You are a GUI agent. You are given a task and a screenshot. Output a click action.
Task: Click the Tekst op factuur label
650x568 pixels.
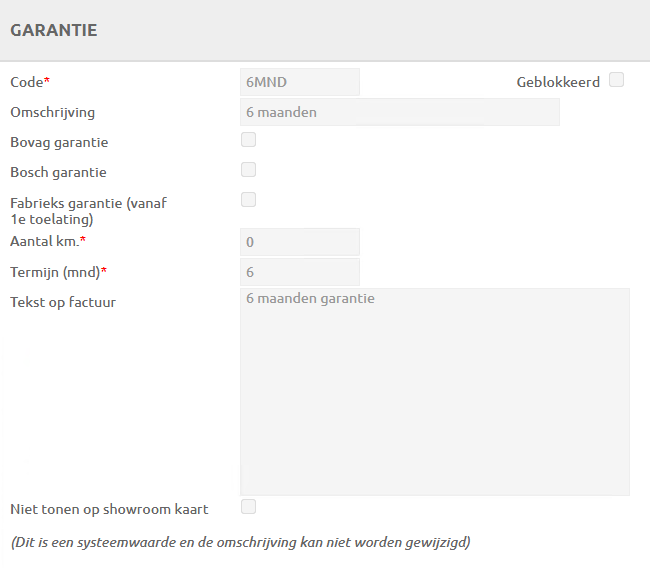click(63, 302)
